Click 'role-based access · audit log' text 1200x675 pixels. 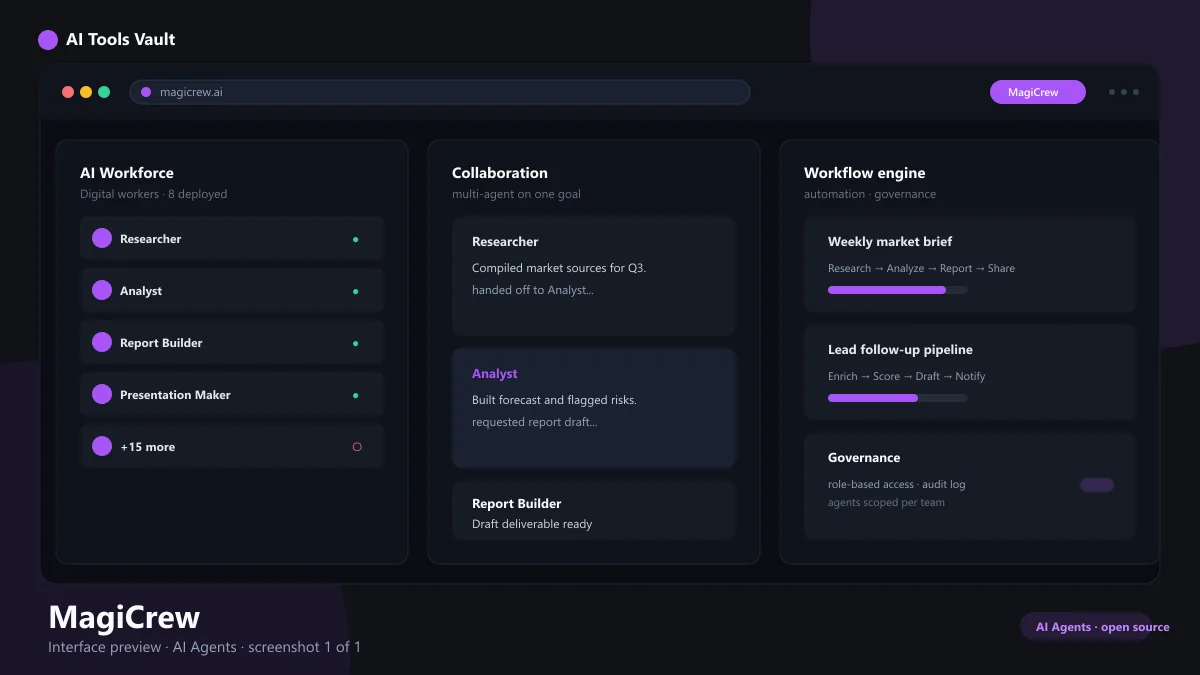(x=897, y=484)
